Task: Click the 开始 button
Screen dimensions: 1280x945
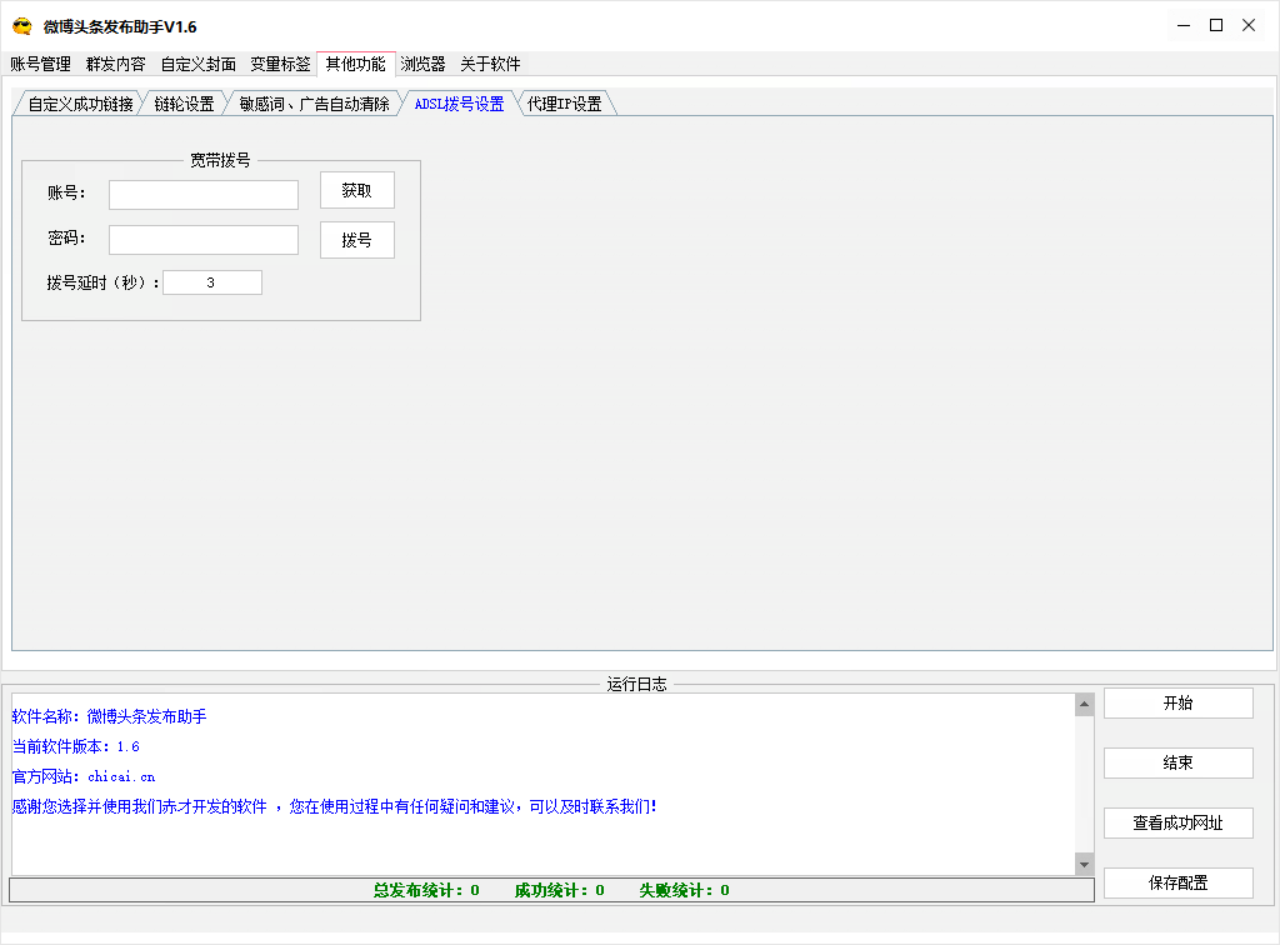Action: coord(1178,703)
